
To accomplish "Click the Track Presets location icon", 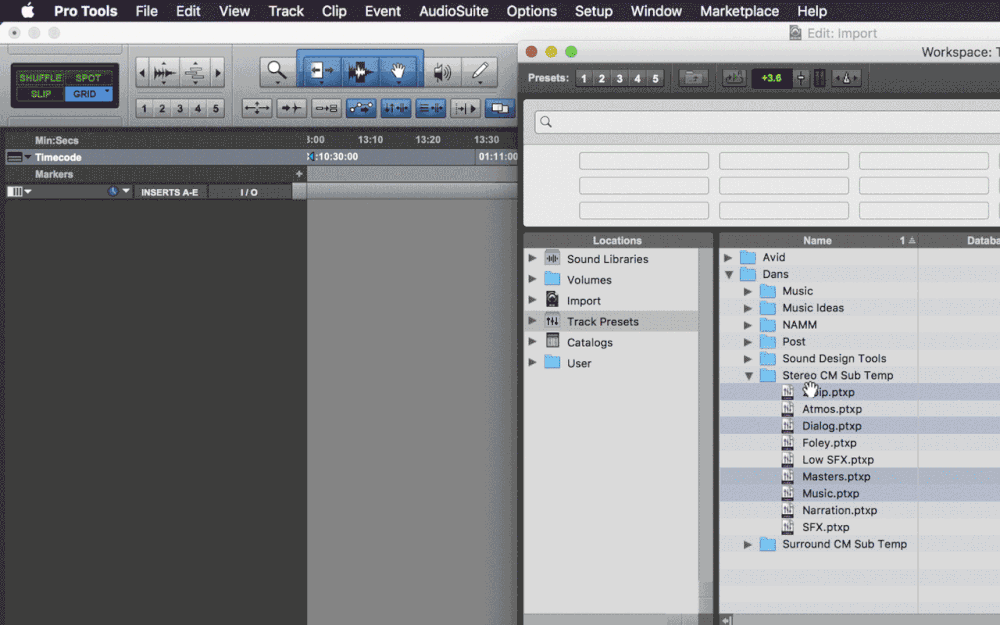I will [x=552, y=321].
